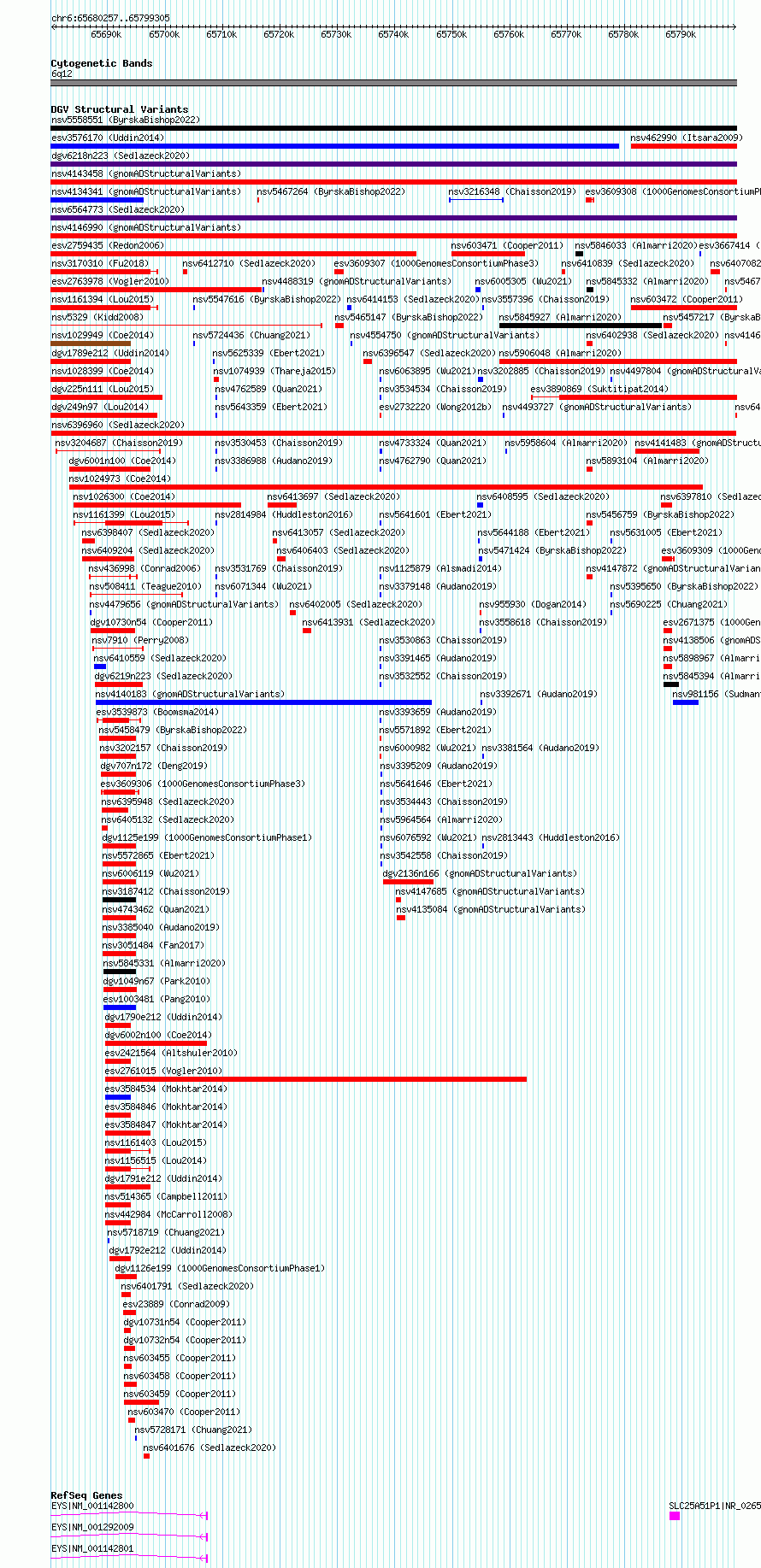Click the EYS|NM_001292009 gene label

click(x=92, y=1527)
